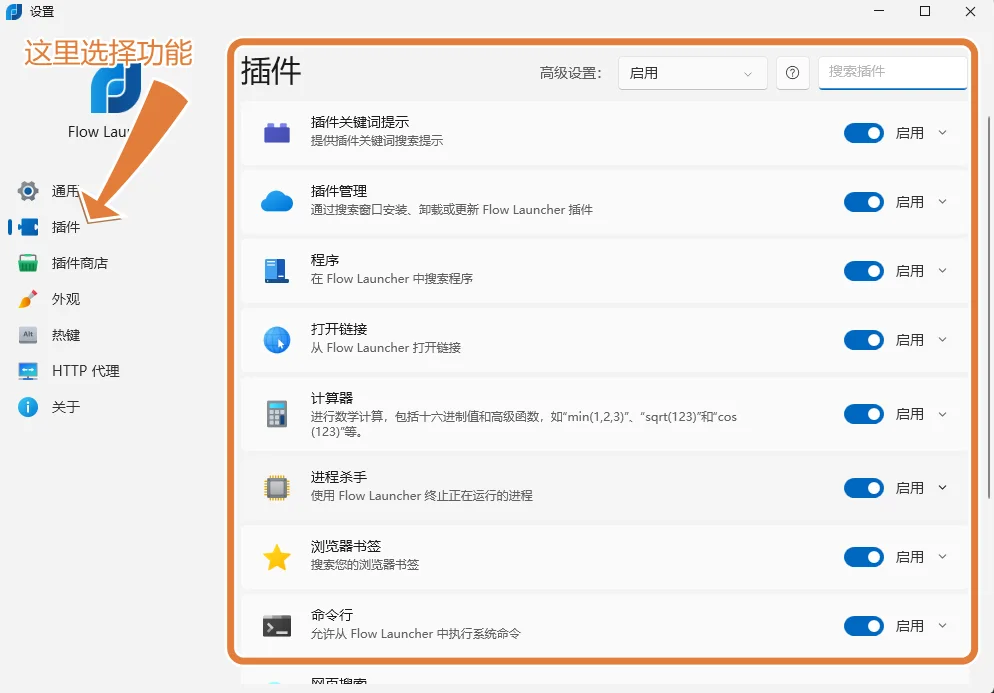Click the yellow star icon for 浏览器书签
Image resolution: width=994 pixels, height=693 pixels.
tap(277, 557)
